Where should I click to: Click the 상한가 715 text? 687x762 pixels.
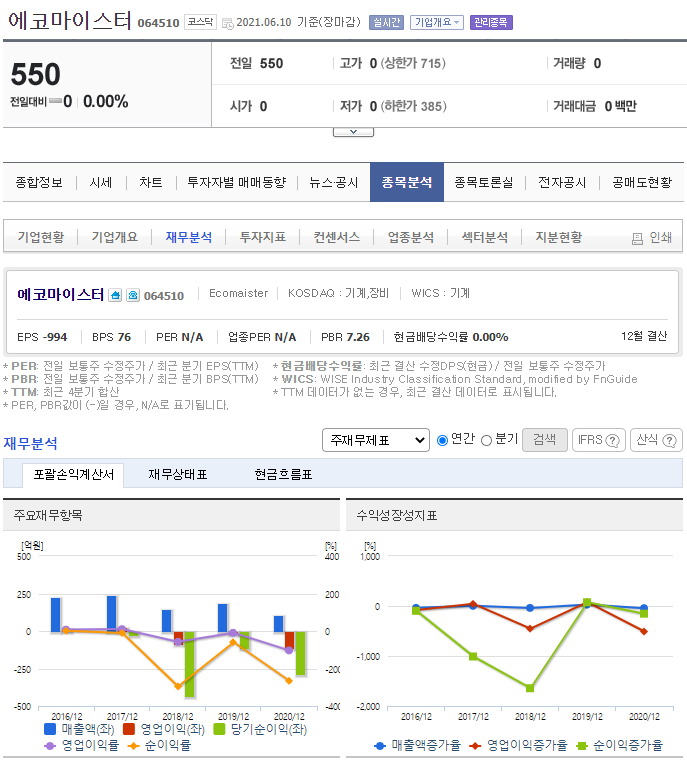(413, 63)
